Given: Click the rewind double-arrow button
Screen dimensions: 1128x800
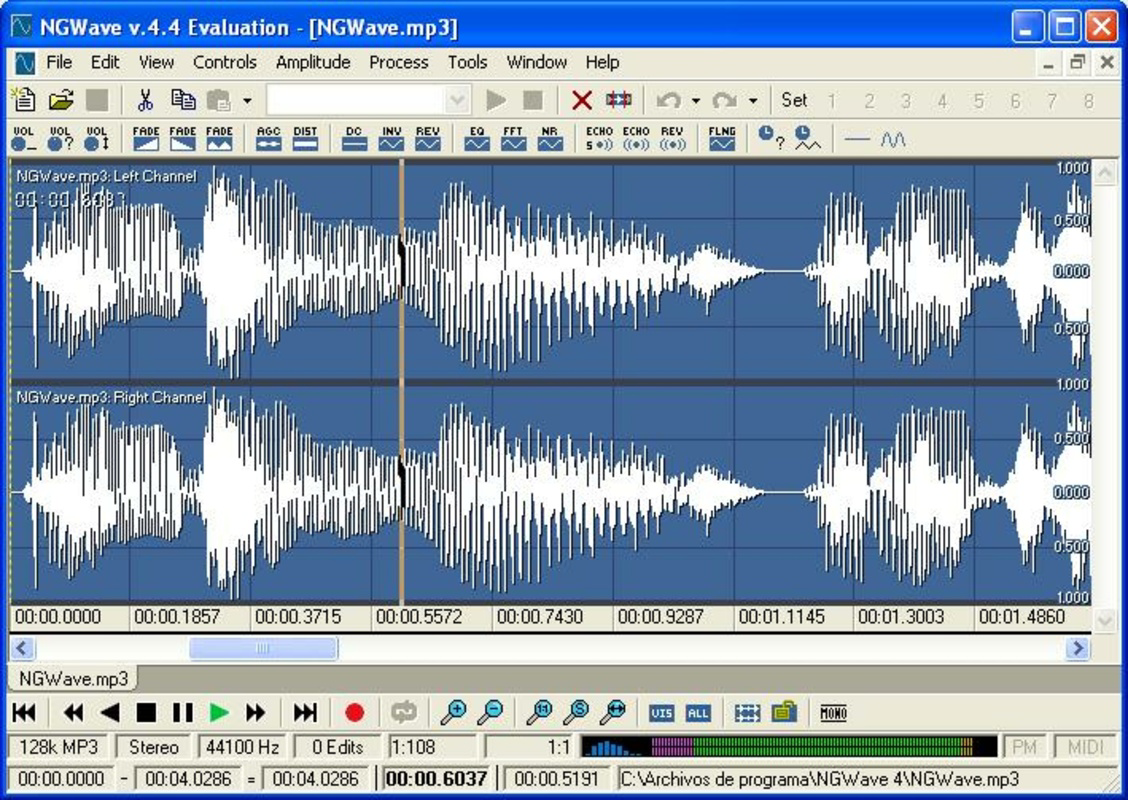Looking at the screenshot, I should tap(73, 712).
